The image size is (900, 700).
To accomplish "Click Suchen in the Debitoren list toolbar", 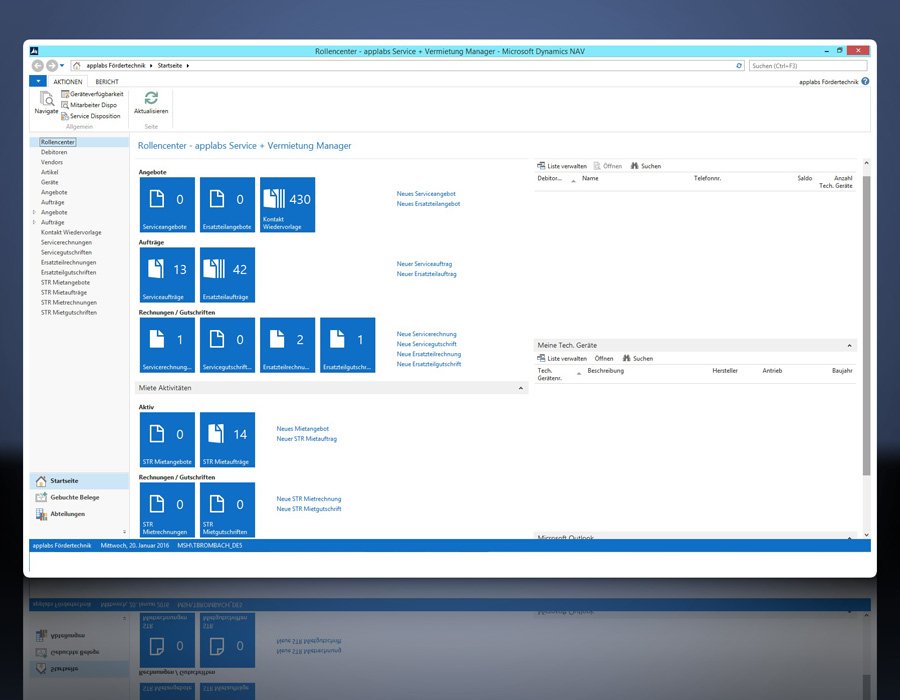I will coord(646,166).
